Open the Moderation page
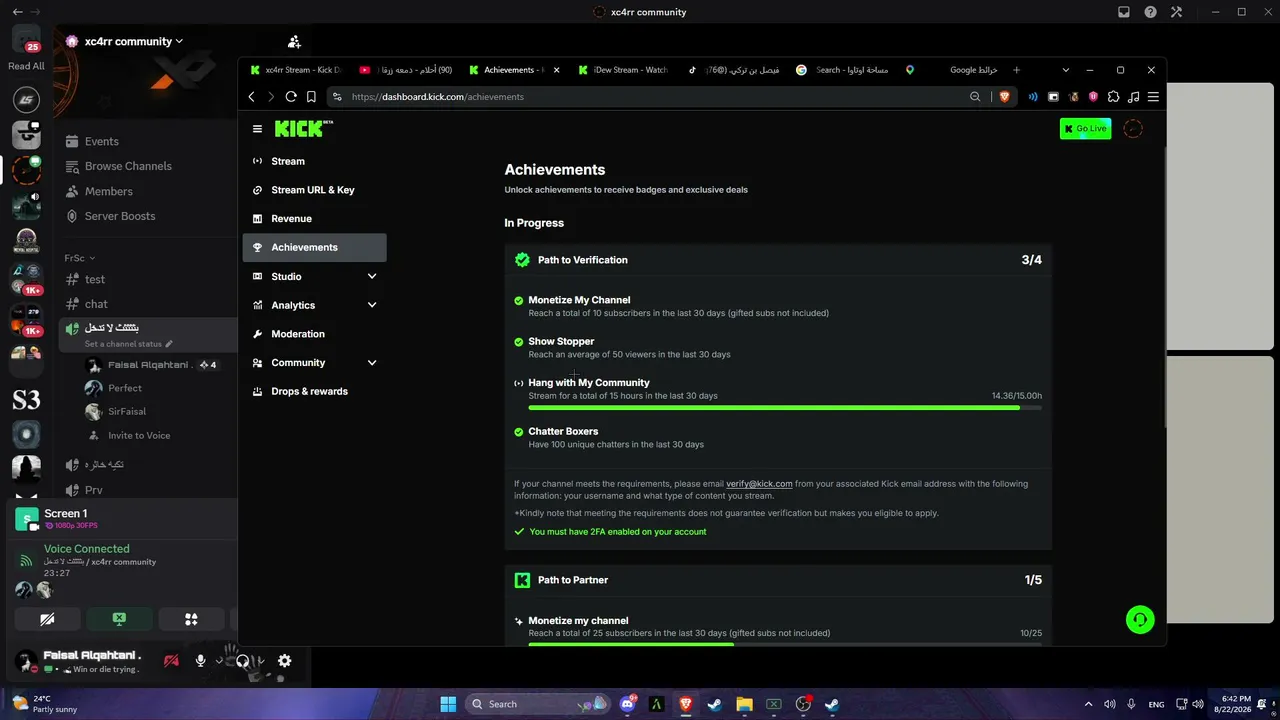1280x720 pixels. pos(314,334)
